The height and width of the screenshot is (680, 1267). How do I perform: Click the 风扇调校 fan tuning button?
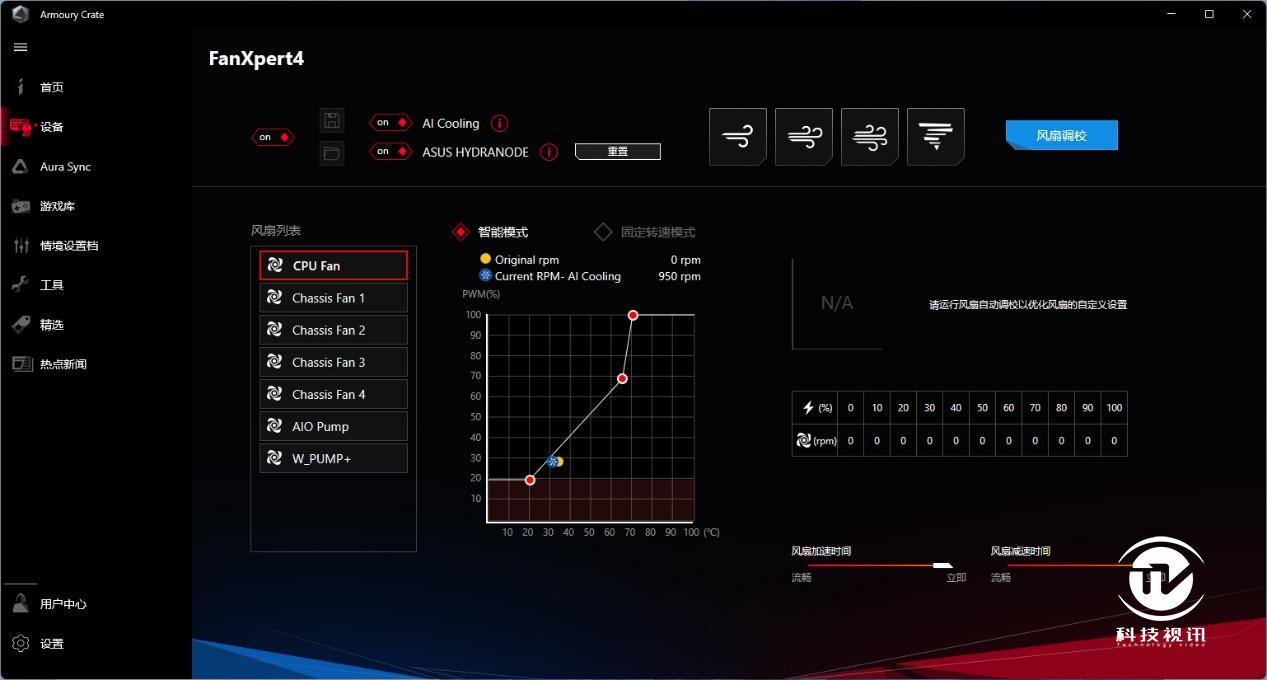click(x=1061, y=135)
